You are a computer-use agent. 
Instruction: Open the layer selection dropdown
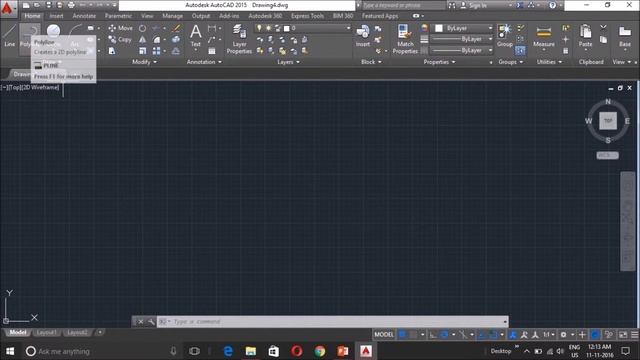pyautogui.click(x=302, y=28)
